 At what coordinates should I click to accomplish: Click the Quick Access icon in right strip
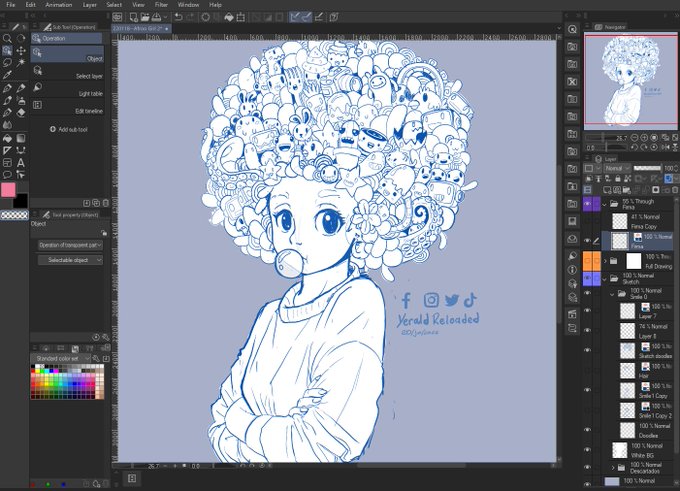click(x=572, y=29)
